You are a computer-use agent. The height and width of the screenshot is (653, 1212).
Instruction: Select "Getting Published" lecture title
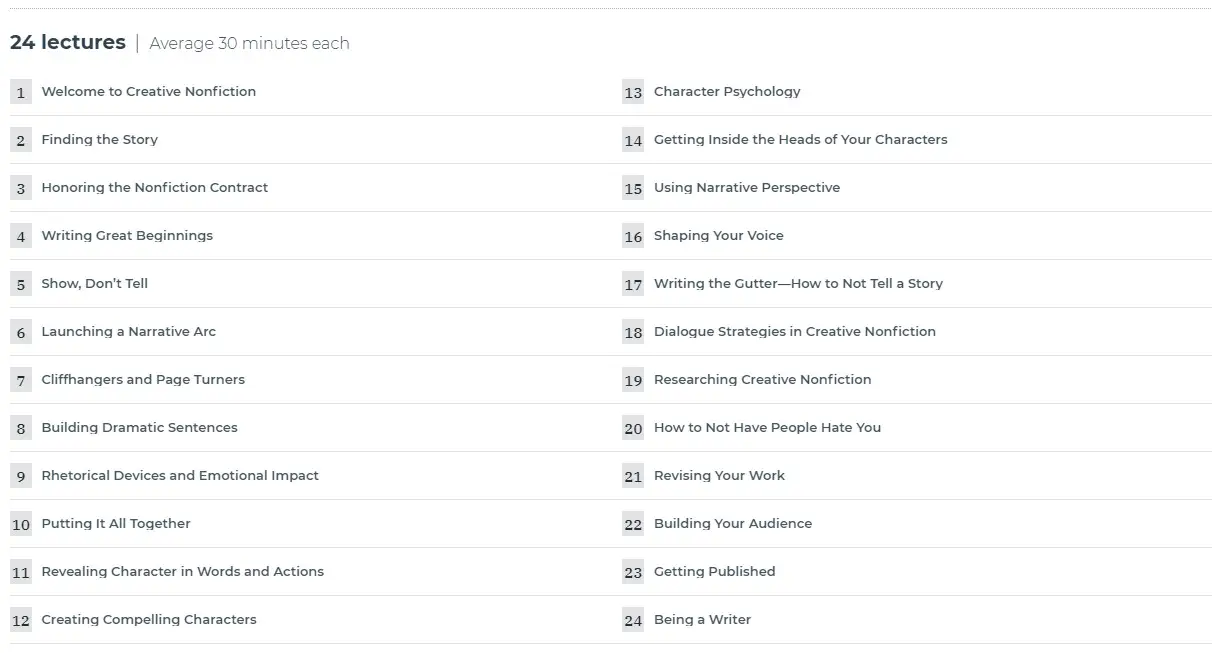click(714, 572)
